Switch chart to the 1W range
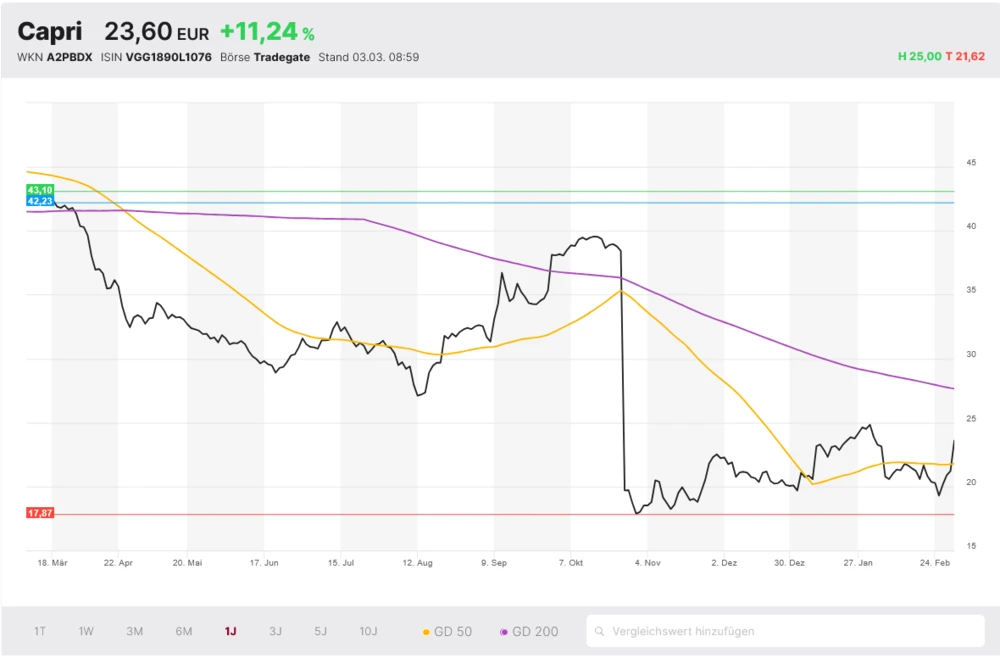 point(86,631)
